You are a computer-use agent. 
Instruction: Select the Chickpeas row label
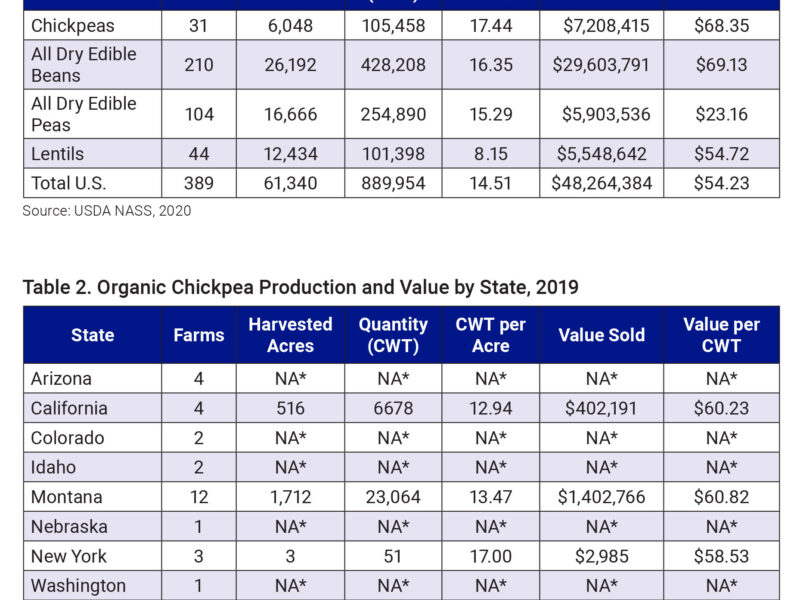(x=73, y=25)
